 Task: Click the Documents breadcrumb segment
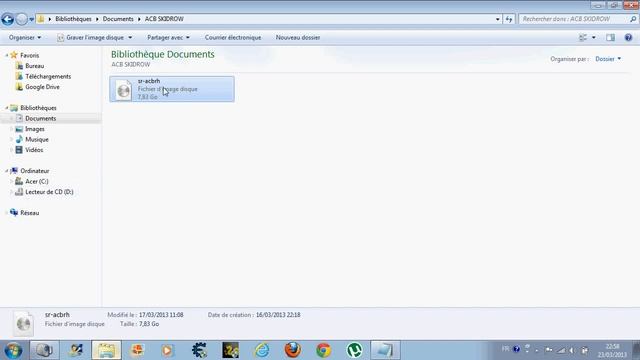pos(118,19)
